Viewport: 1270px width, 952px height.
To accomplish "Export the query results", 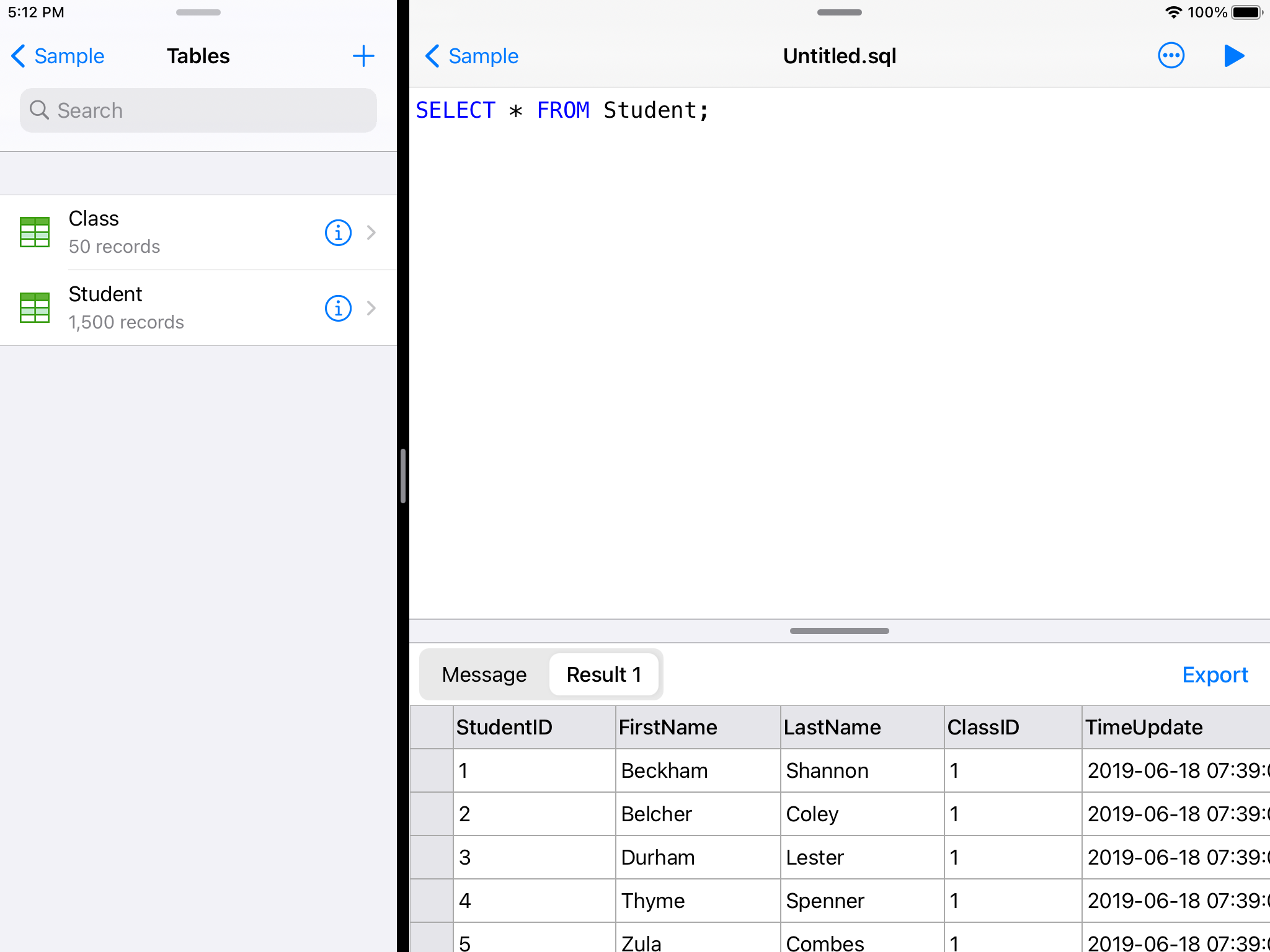I will coord(1215,674).
